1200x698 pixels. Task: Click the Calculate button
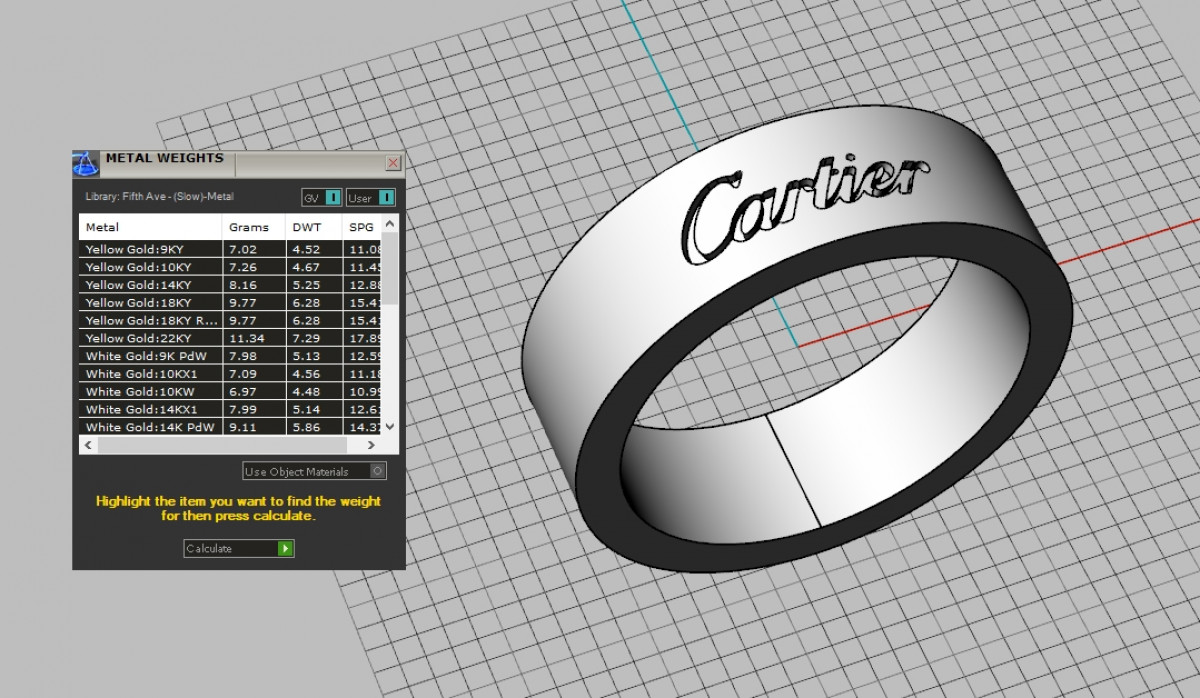239,548
